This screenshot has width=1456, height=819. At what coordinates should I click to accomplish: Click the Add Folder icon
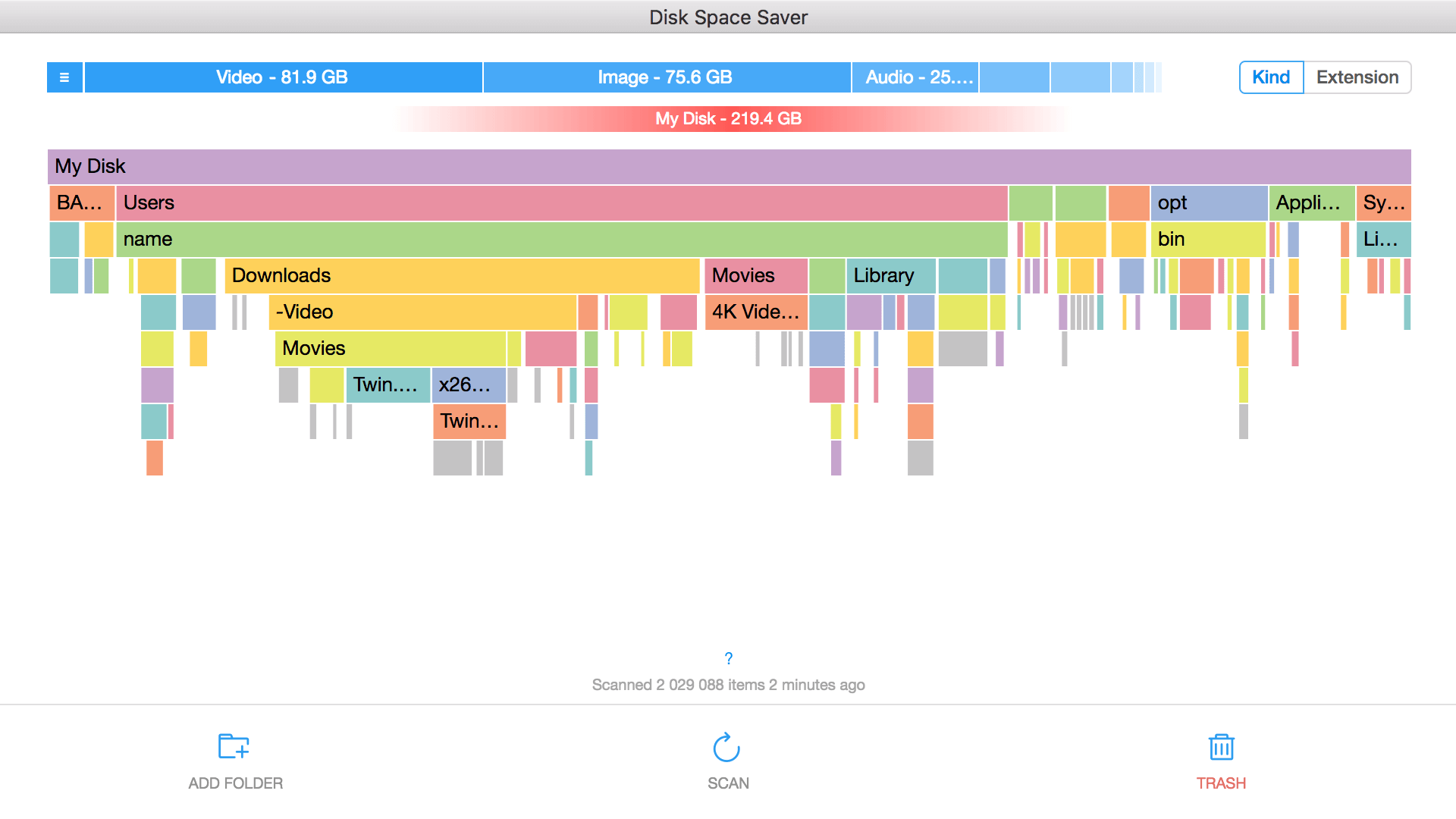pyautogui.click(x=234, y=747)
